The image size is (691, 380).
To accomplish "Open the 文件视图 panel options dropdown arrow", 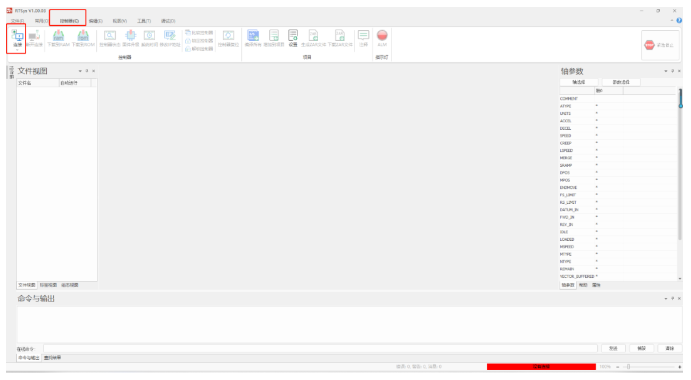I will point(80,71).
